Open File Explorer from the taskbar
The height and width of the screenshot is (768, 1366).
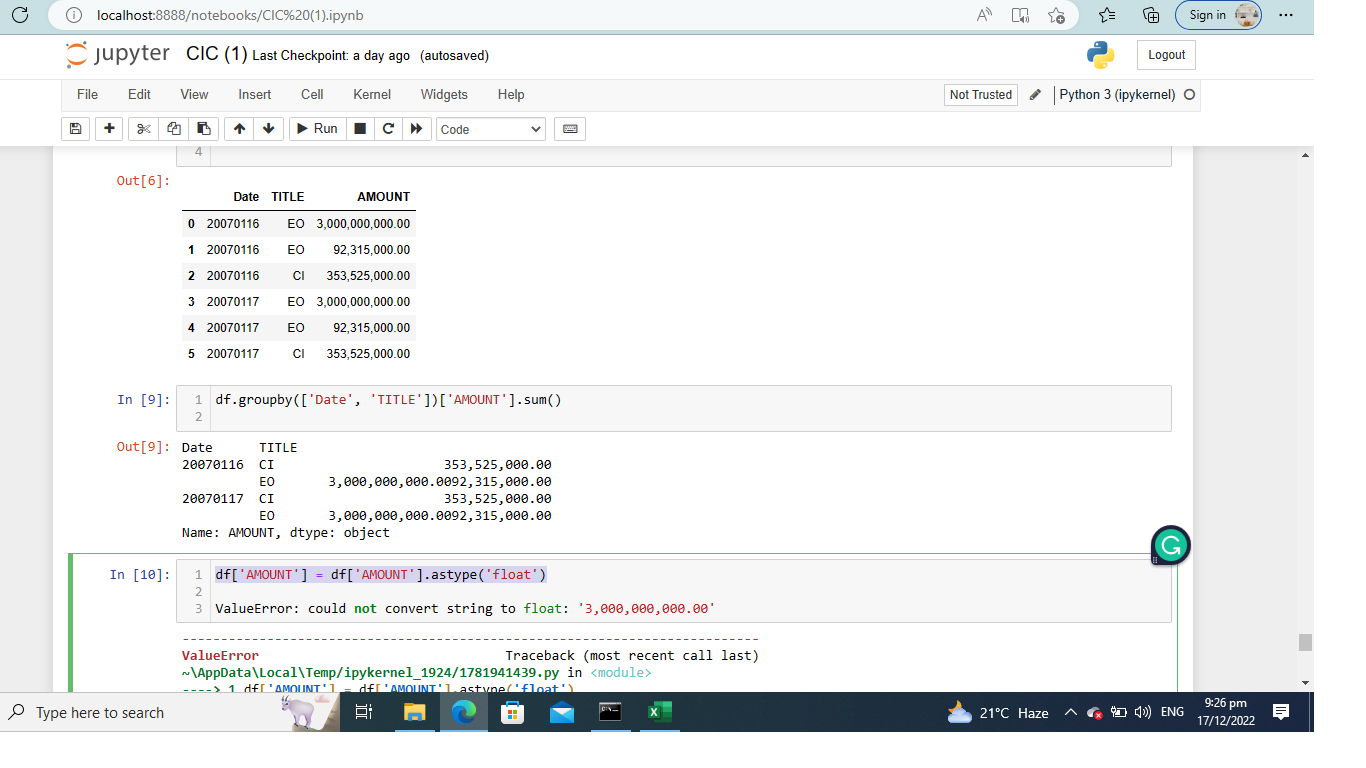414,712
